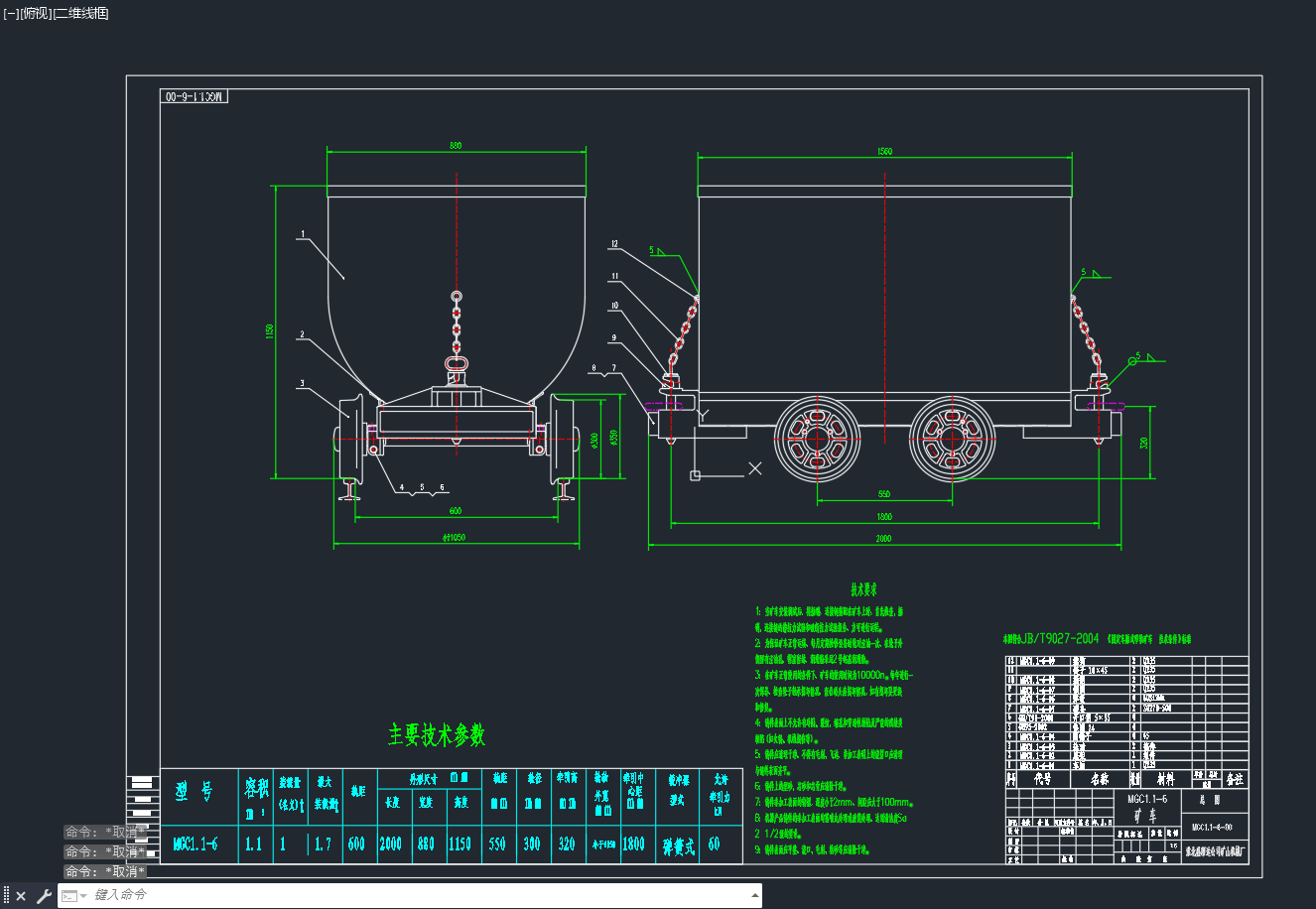Select the 容积 header in the parameters table
Image resolution: width=1316 pixels, height=909 pixels.
[x=256, y=788]
